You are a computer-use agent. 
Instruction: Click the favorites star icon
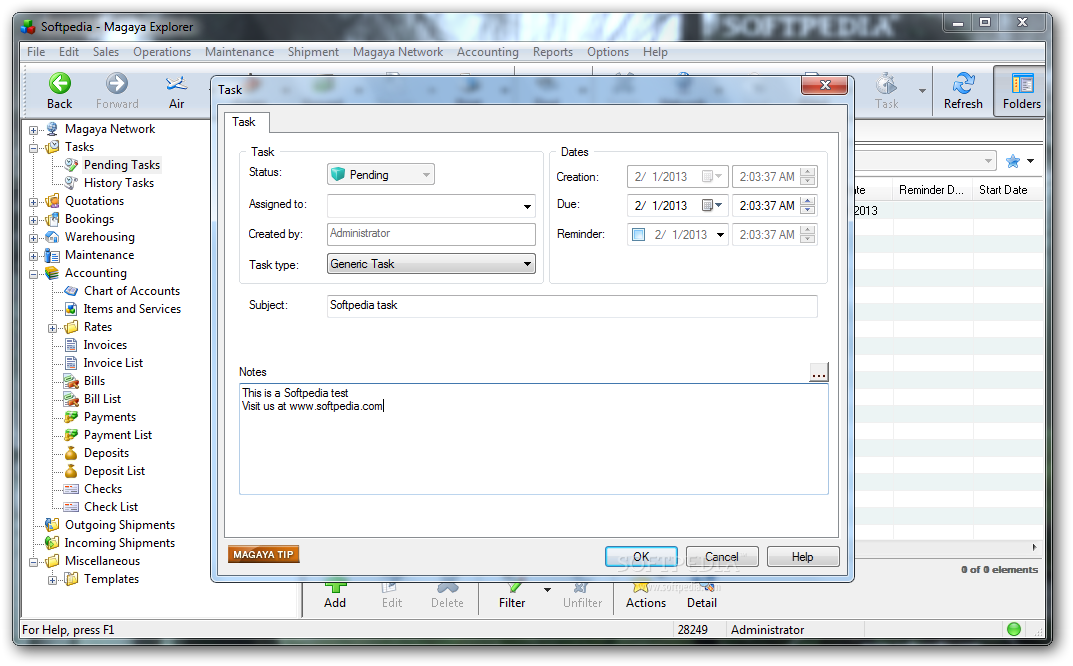pyautogui.click(x=1013, y=162)
